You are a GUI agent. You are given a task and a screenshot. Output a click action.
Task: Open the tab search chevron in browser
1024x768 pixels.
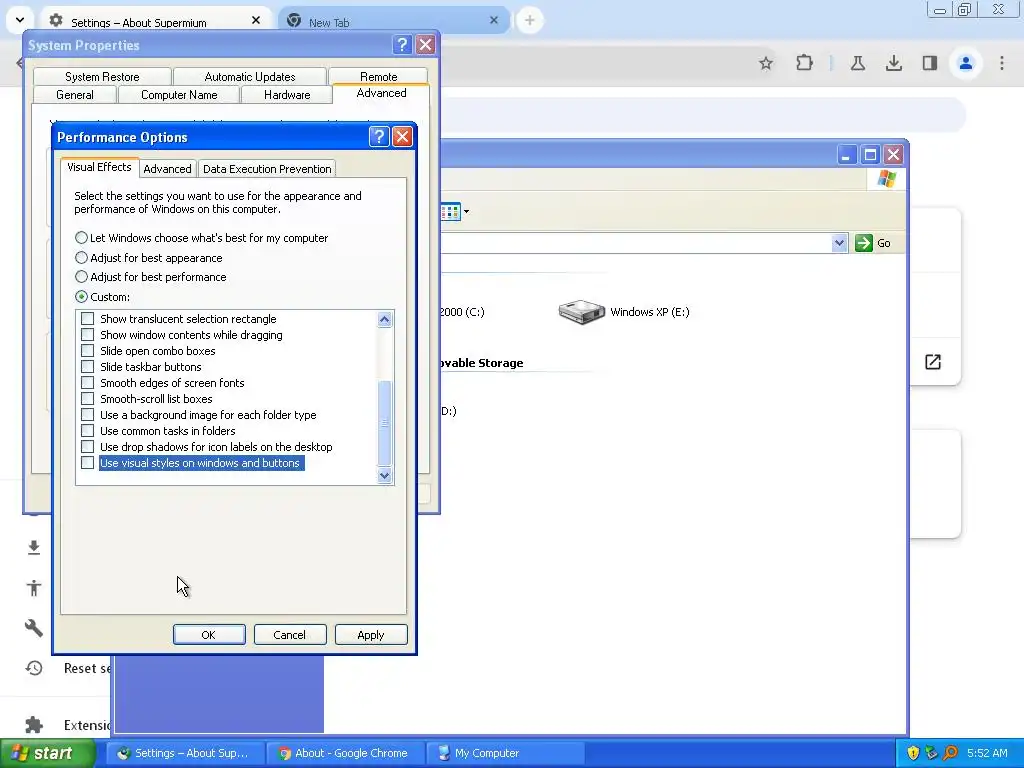(x=20, y=20)
